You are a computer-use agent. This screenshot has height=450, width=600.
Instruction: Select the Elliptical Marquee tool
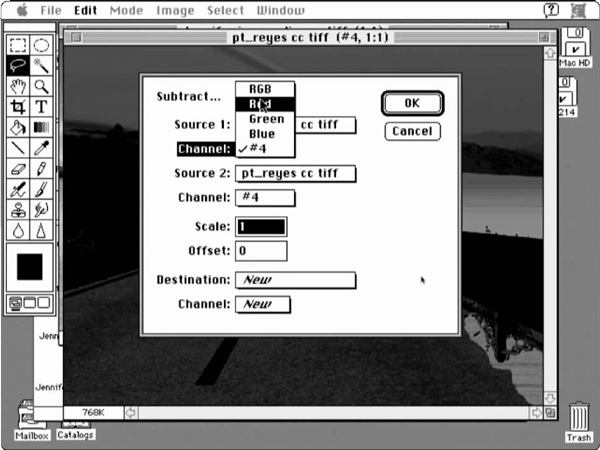(x=42, y=45)
